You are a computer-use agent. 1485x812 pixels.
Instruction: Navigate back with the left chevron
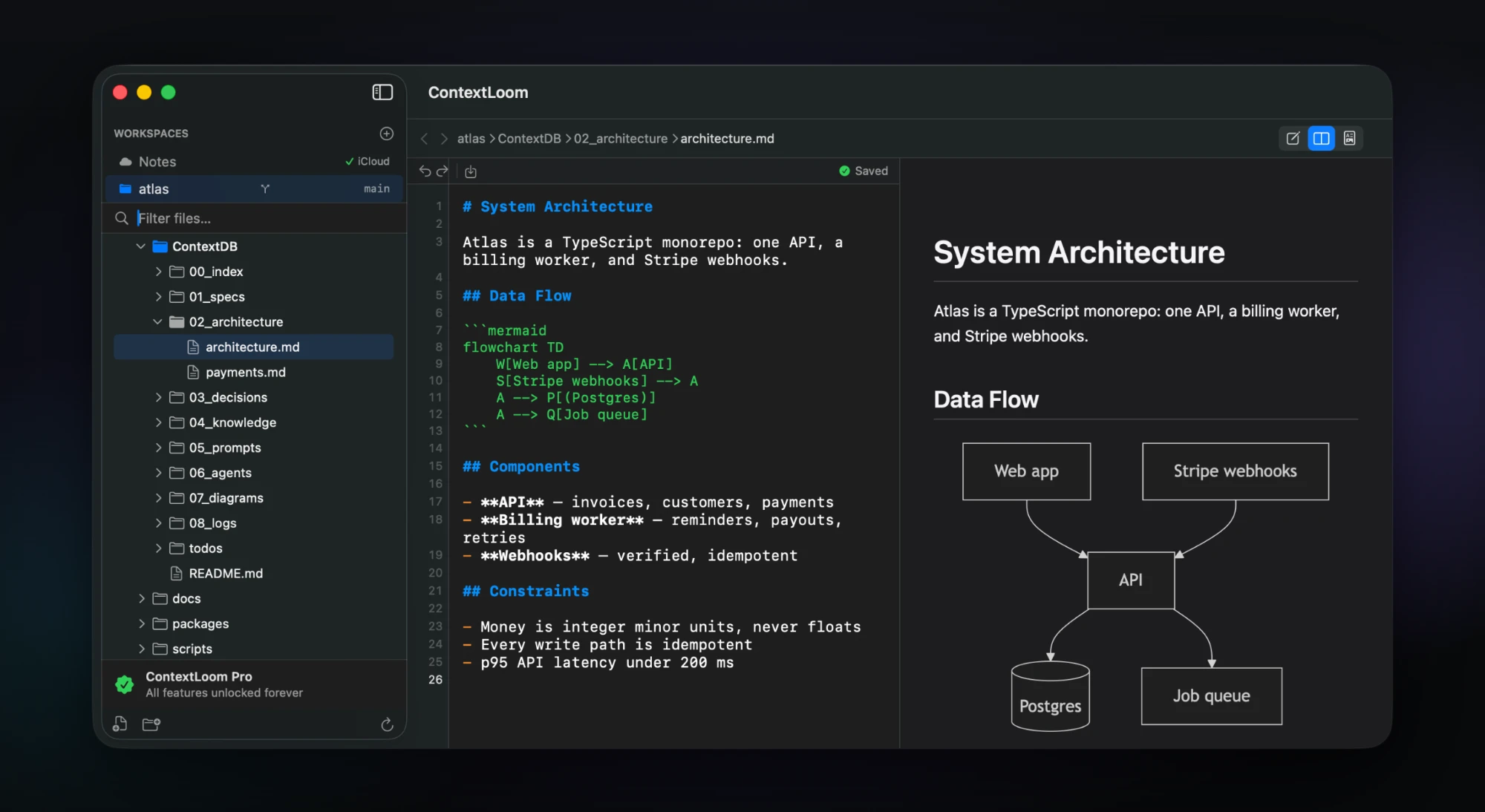click(x=425, y=139)
